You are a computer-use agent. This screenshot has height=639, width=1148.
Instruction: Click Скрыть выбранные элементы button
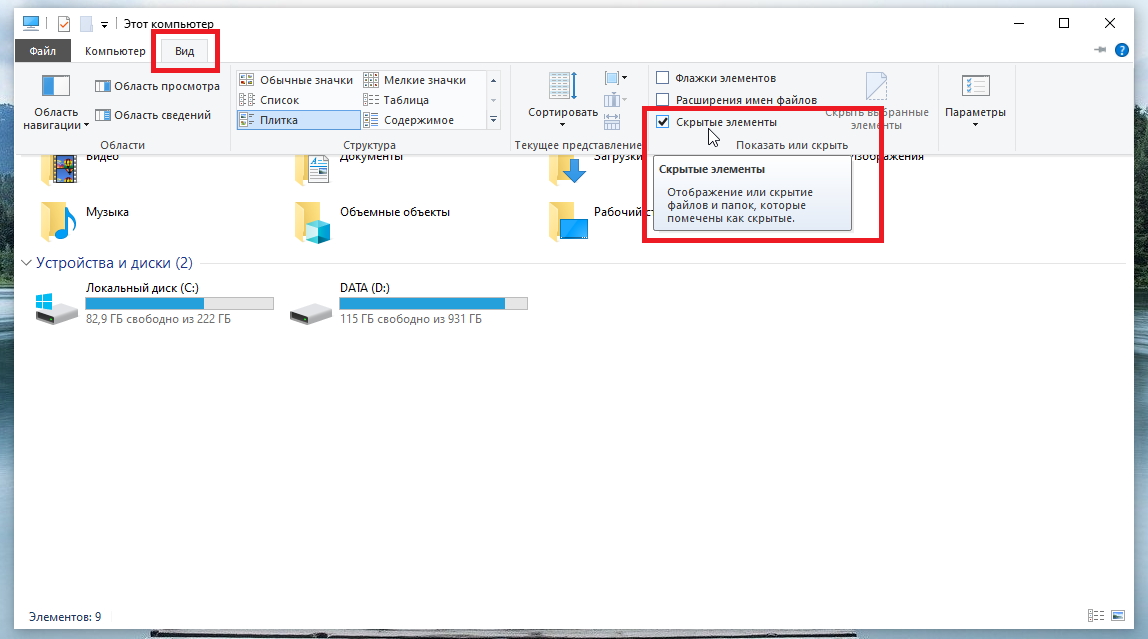click(x=876, y=102)
